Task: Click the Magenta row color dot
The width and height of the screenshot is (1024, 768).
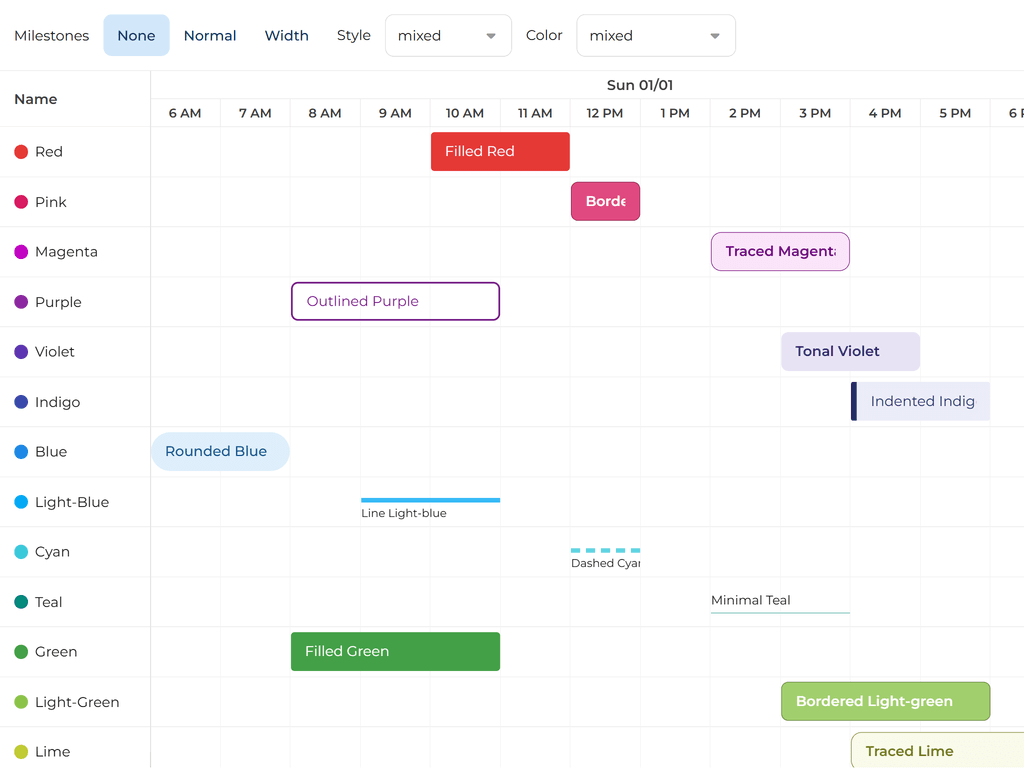Action: pyautogui.click(x=21, y=252)
